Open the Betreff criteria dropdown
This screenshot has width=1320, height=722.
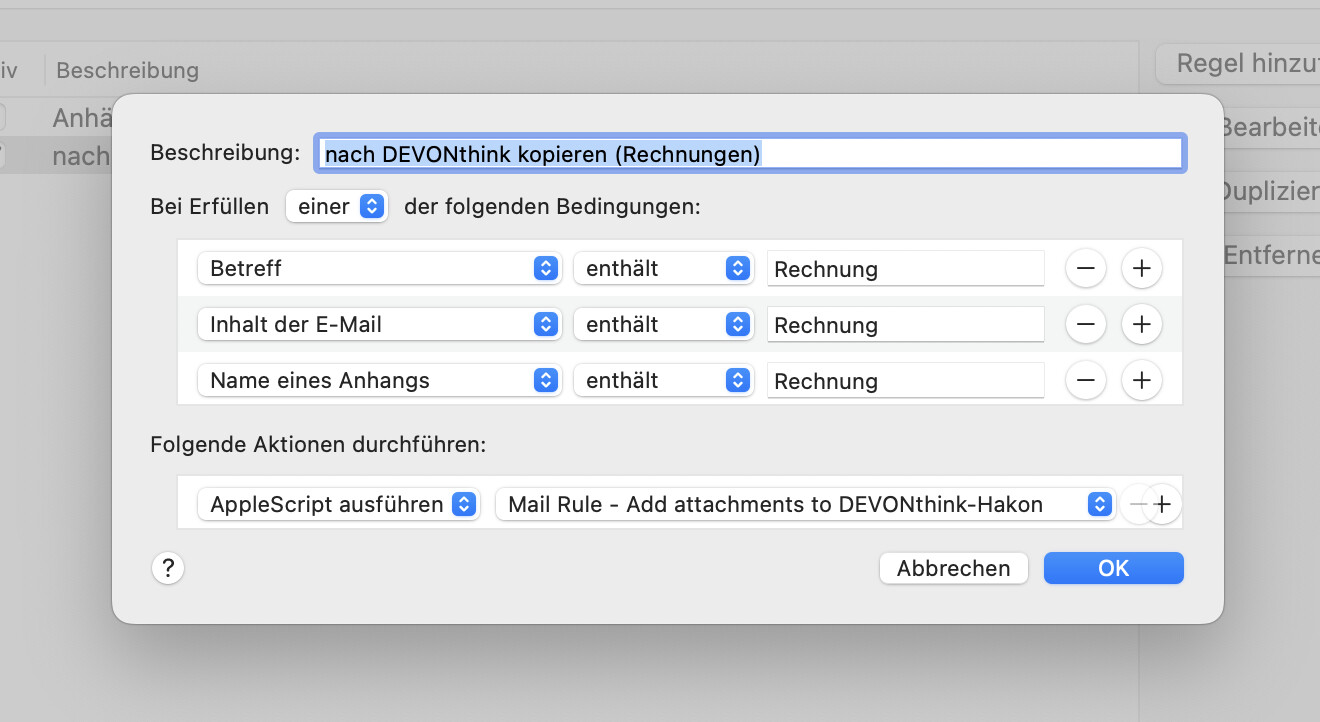378,268
